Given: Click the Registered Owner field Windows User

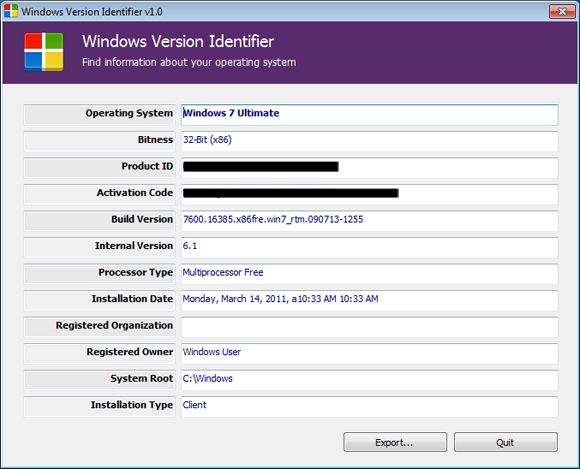Looking at the screenshot, I should coord(370,354).
